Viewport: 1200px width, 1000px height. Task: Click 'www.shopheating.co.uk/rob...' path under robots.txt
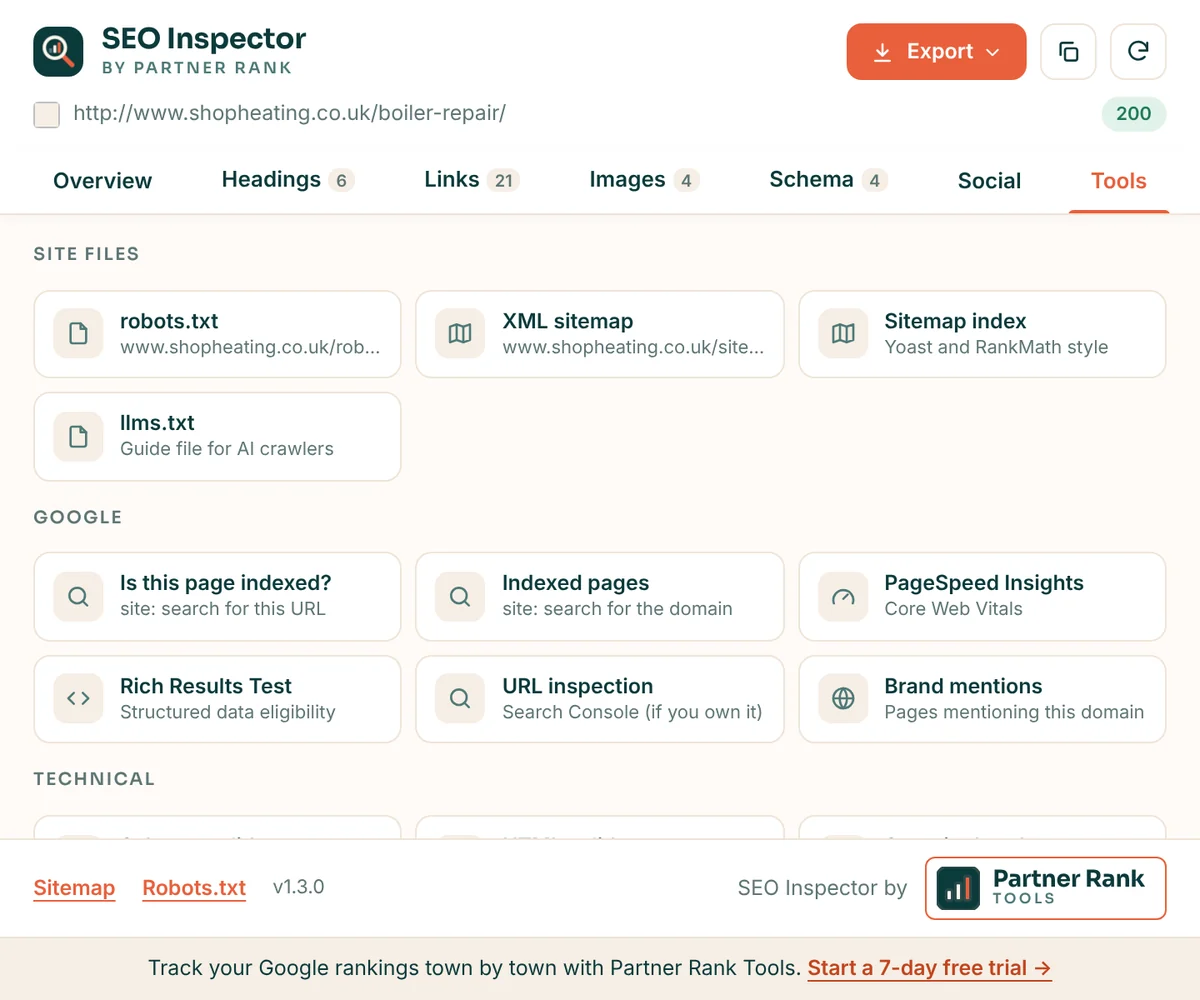250,347
